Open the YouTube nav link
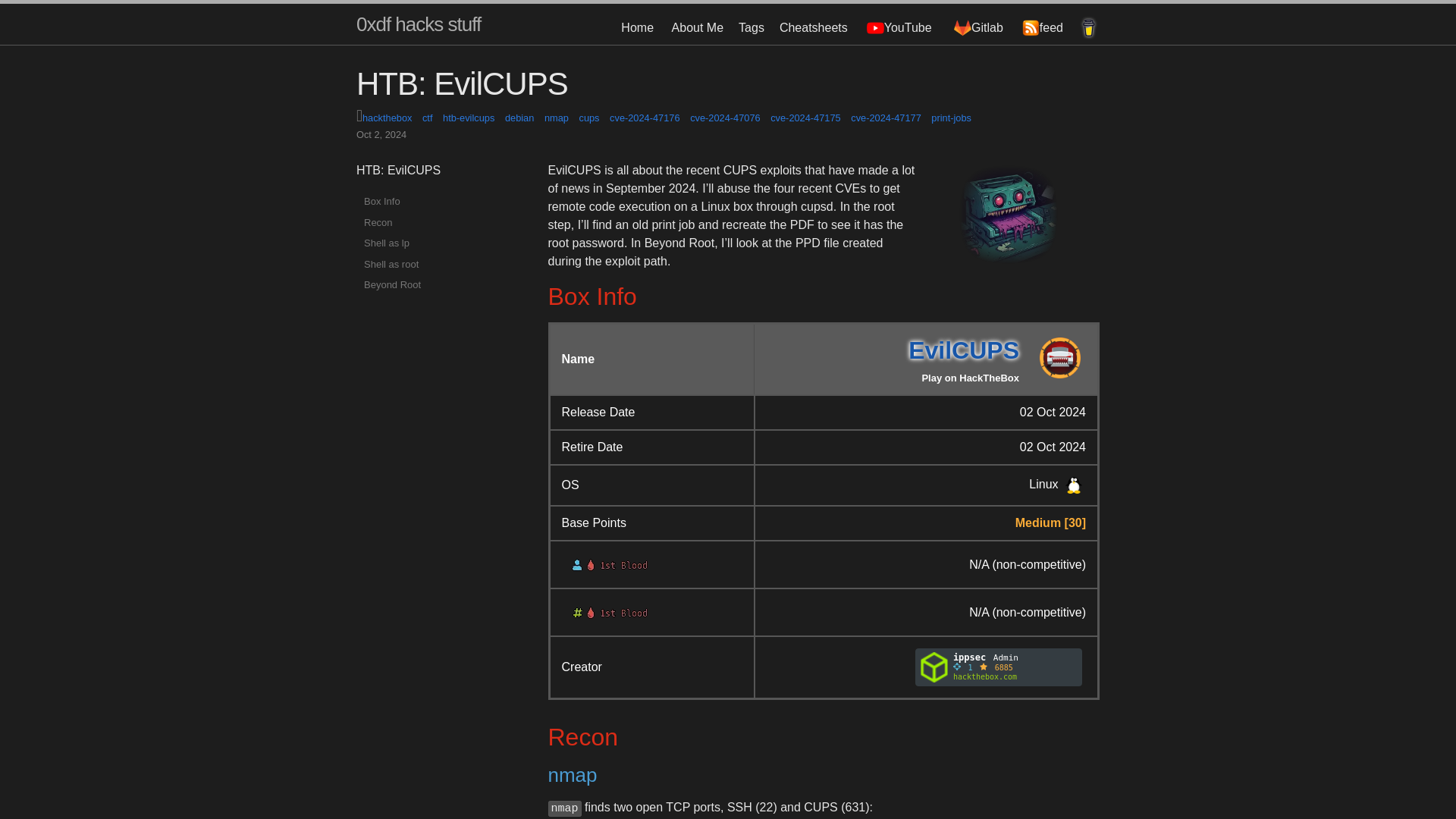 (899, 28)
